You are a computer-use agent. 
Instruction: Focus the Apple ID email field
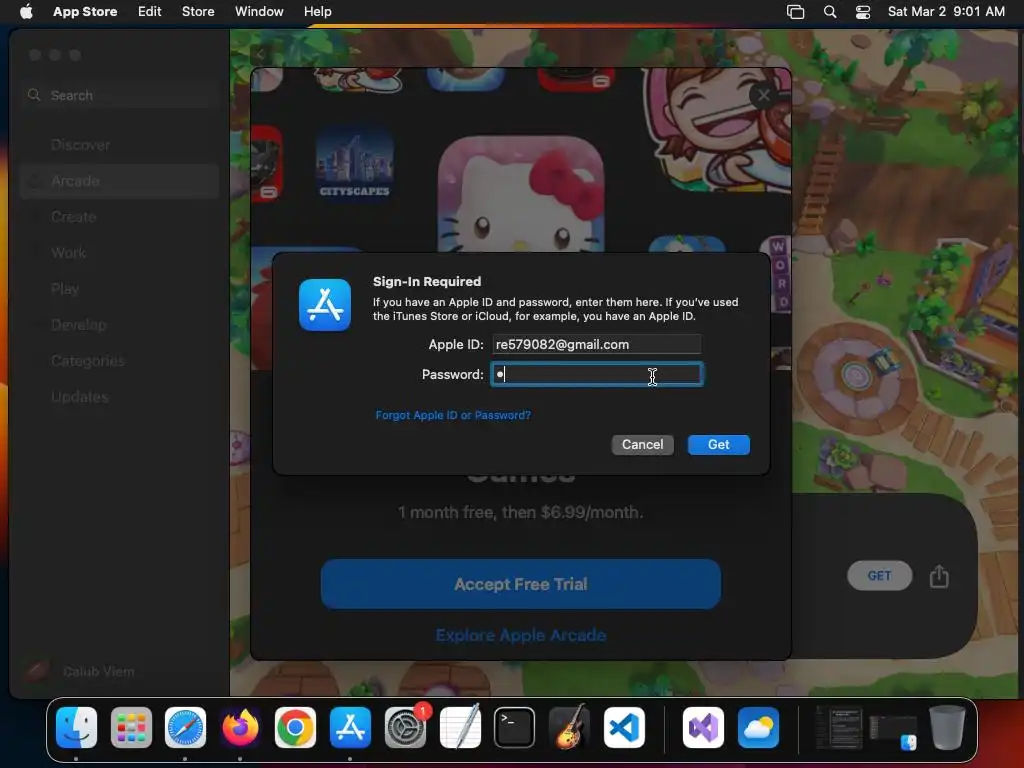click(x=596, y=344)
